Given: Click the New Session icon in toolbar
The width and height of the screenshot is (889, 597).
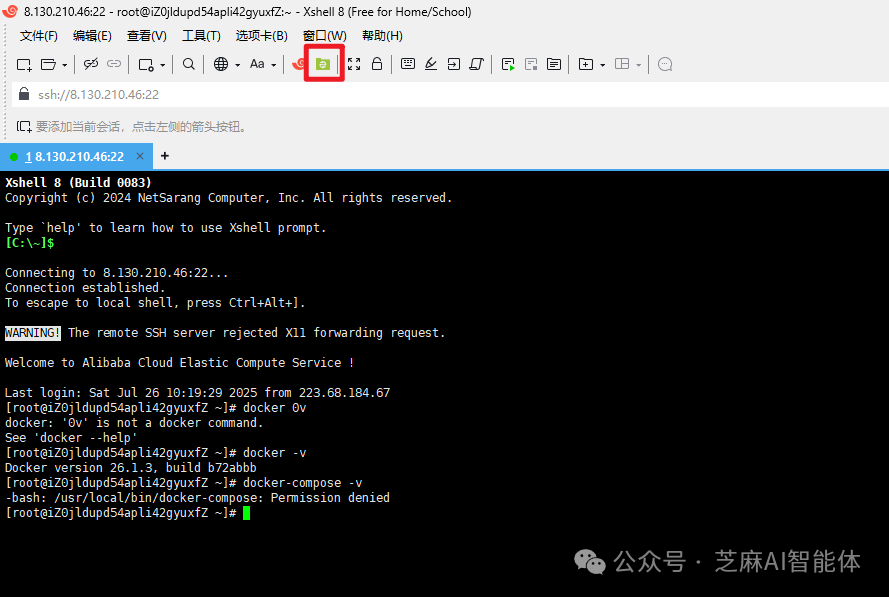Looking at the screenshot, I should click(24, 65).
